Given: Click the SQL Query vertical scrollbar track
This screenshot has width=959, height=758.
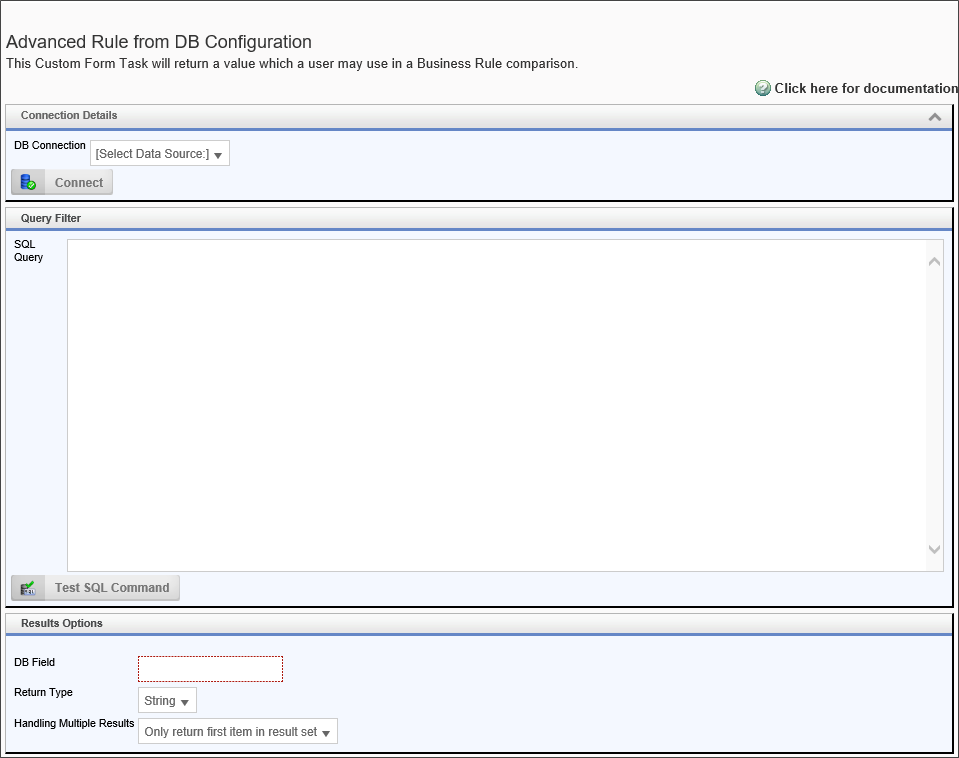Looking at the screenshot, I should 934,405.
